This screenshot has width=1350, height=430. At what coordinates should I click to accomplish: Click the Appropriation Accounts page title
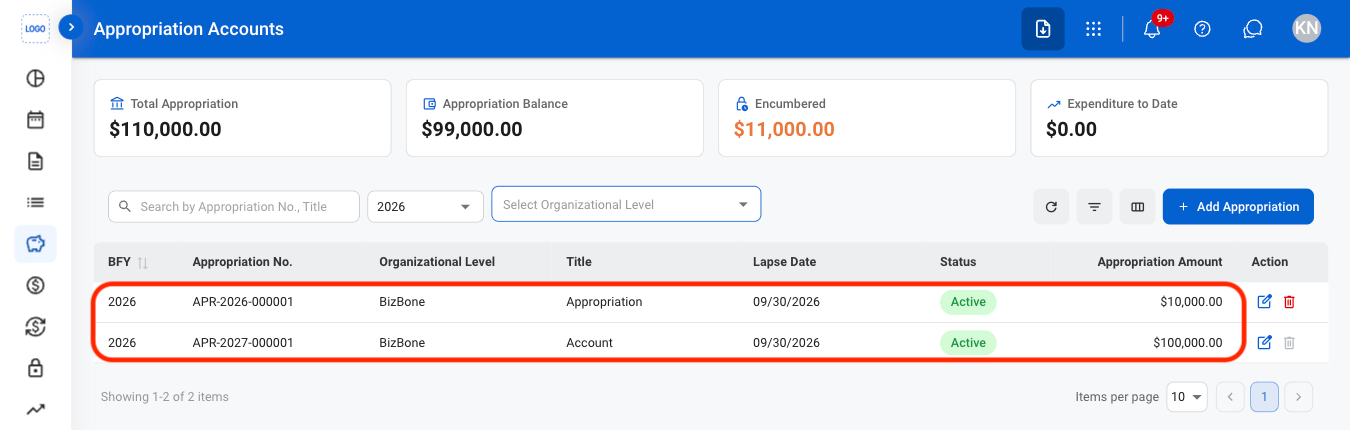[189, 29]
